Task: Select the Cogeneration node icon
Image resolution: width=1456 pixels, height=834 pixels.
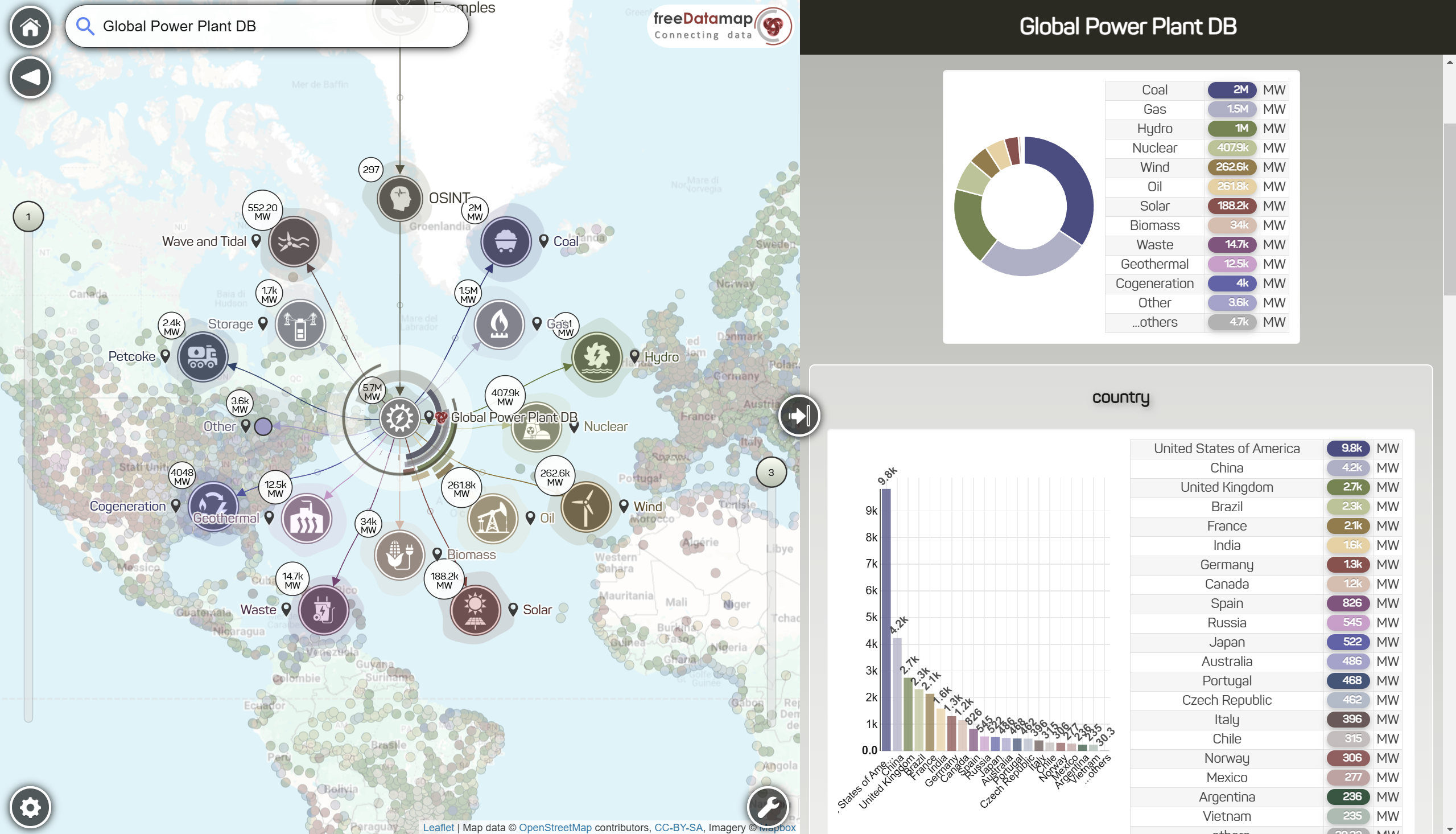Action: pyautogui.click(x=213, y=506)
